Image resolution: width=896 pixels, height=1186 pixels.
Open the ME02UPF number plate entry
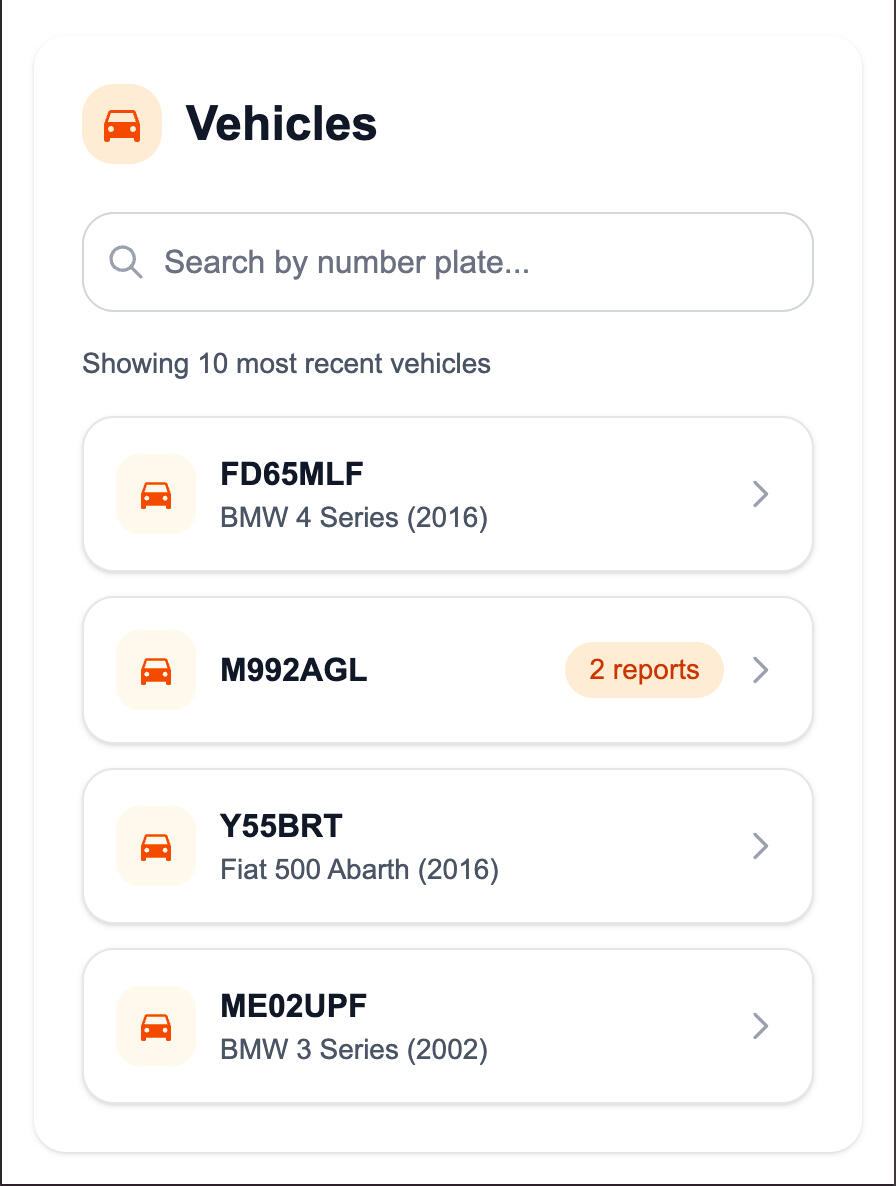tap(293, 1005)
